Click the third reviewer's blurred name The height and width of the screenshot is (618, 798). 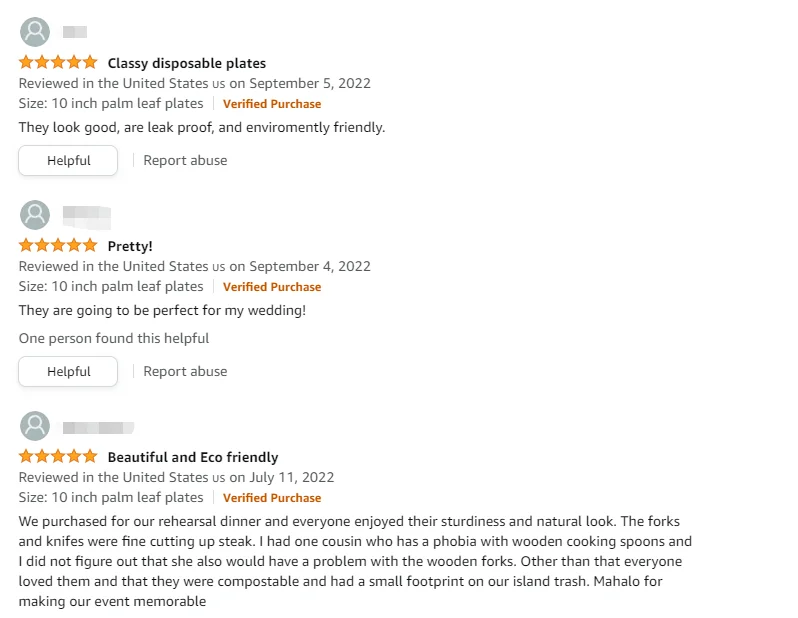tap(98, 427)
